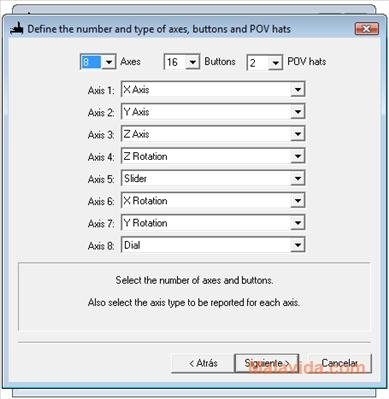The width and height of the screenshot is (389, 399).
Task: Open the Axes count dropdown
Action: coord(108,62)
